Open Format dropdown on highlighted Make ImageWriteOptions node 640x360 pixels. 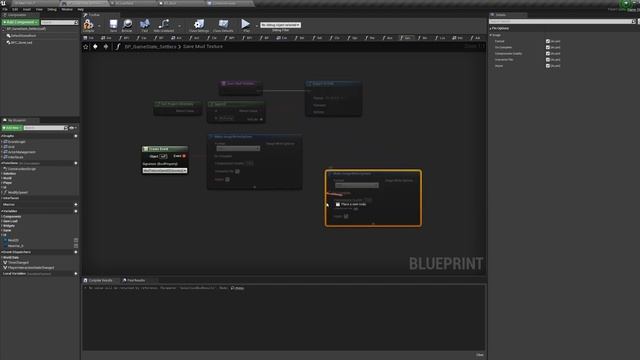tap(356, 185)
